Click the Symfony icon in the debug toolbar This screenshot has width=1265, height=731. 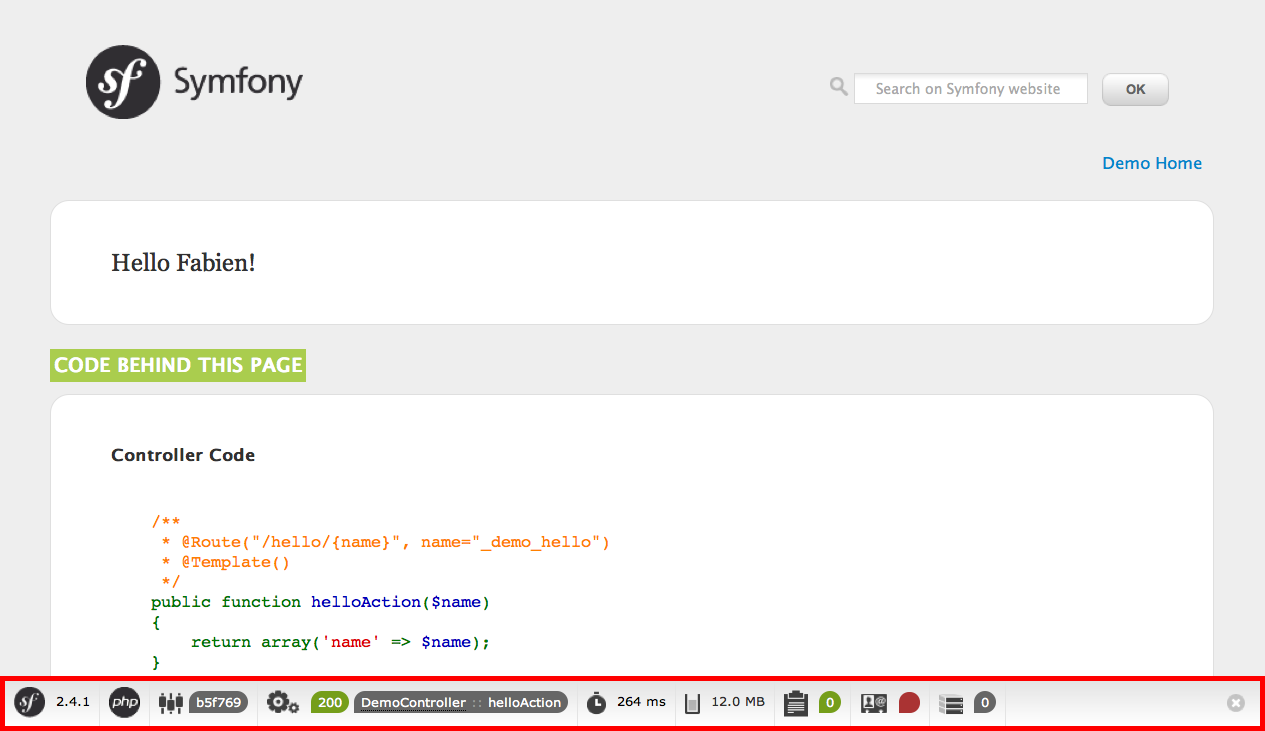(30, 702)
